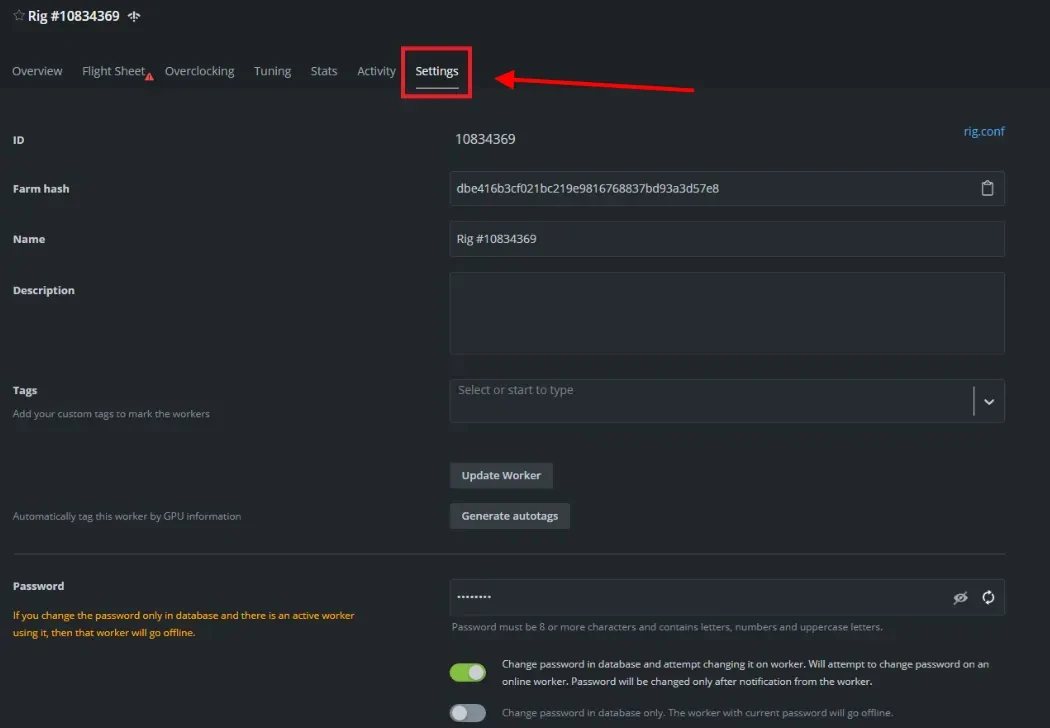Expand the Tags dropdown chevron
The image size is (1050, 728).
(989, 401)
